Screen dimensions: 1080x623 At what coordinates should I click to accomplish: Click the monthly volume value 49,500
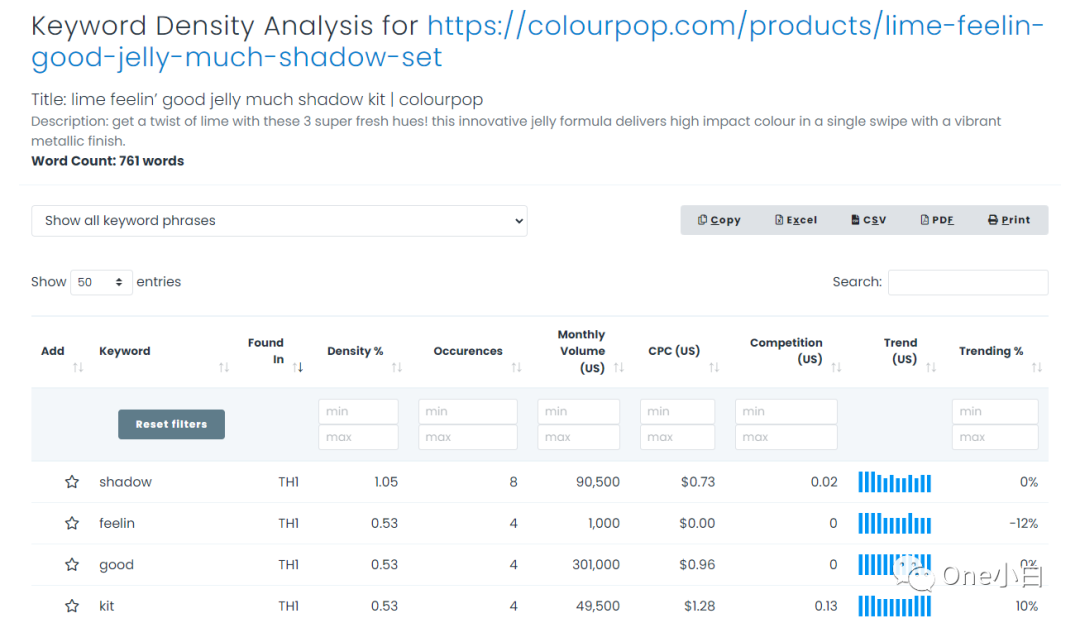598,606
